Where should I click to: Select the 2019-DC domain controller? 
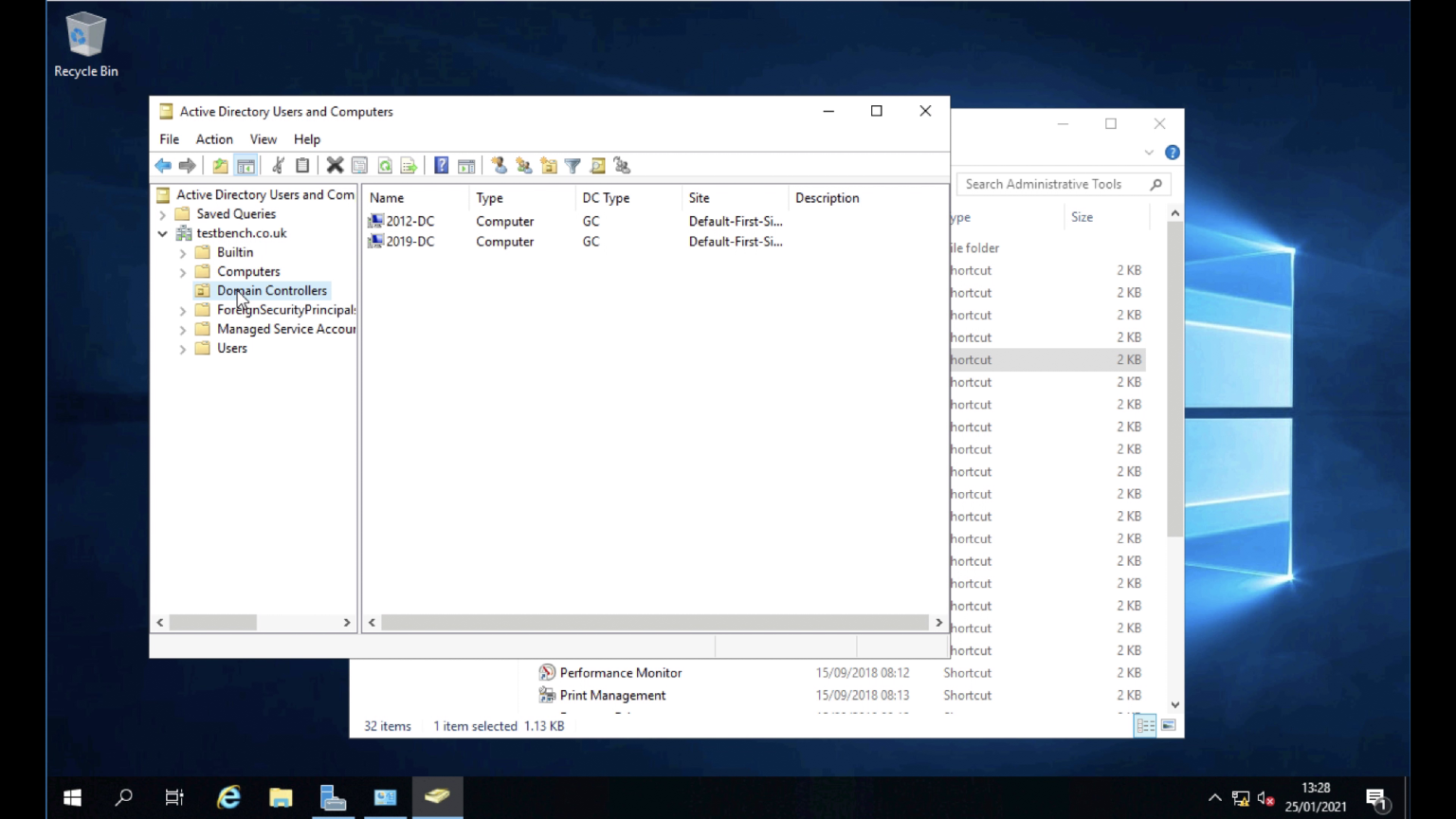(x=409, y=242)
